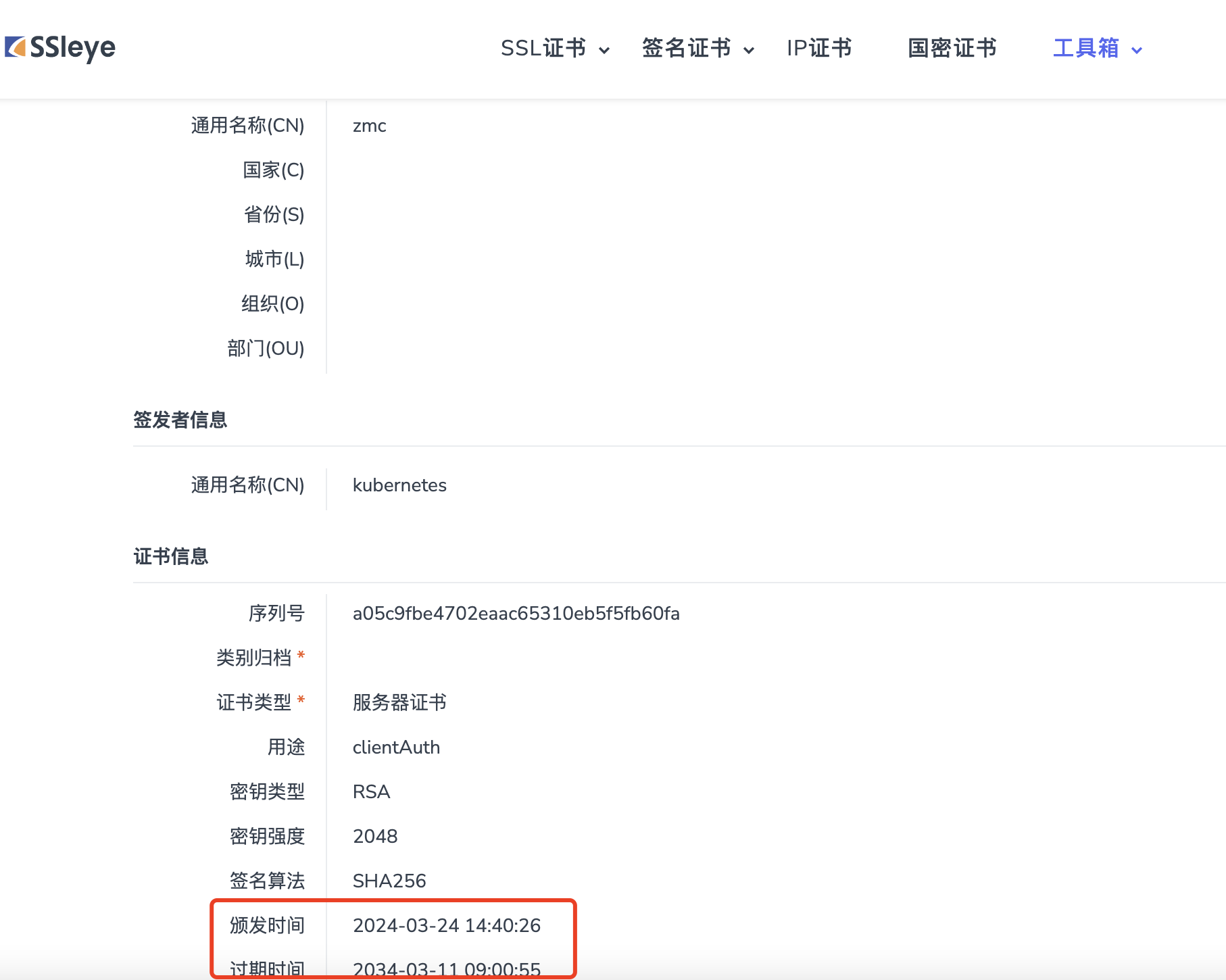Click the 省份(S) field label

[274, 215]
